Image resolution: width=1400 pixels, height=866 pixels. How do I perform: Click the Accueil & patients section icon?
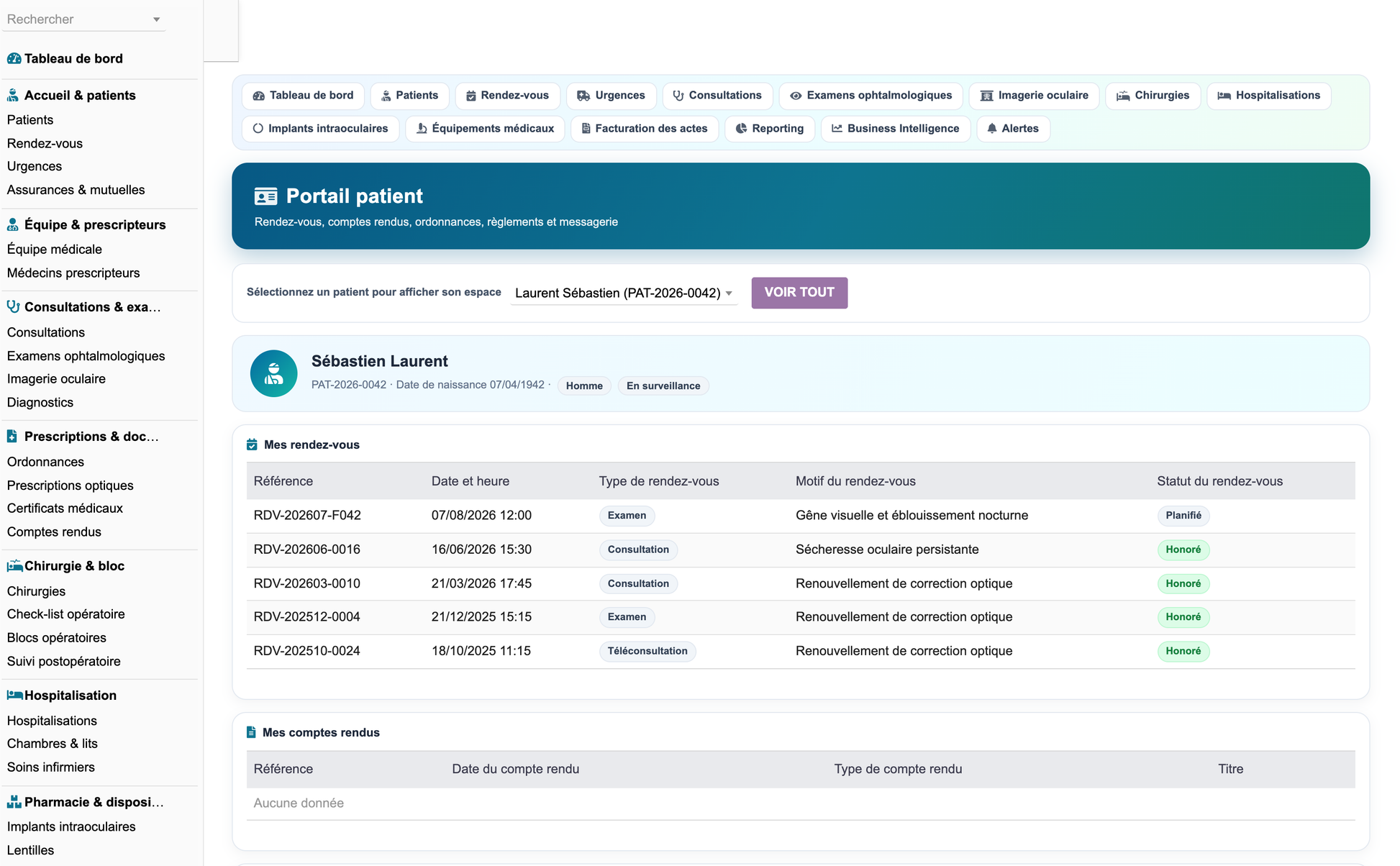click(x=13, y=96)
